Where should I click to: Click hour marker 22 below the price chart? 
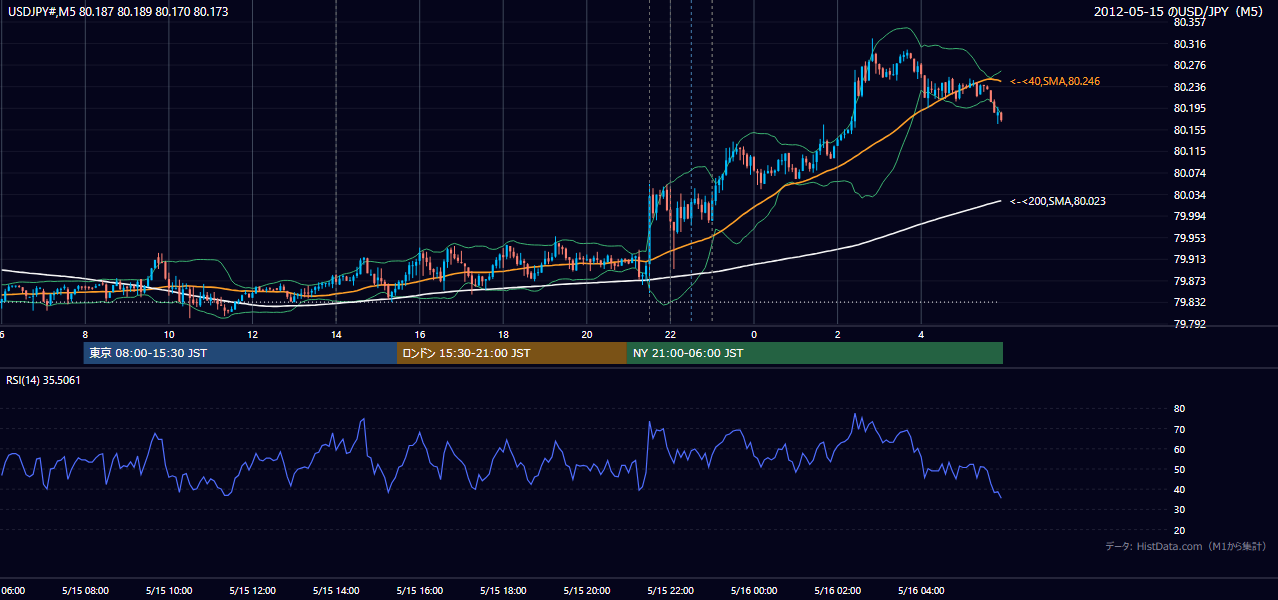coord(671,335)
